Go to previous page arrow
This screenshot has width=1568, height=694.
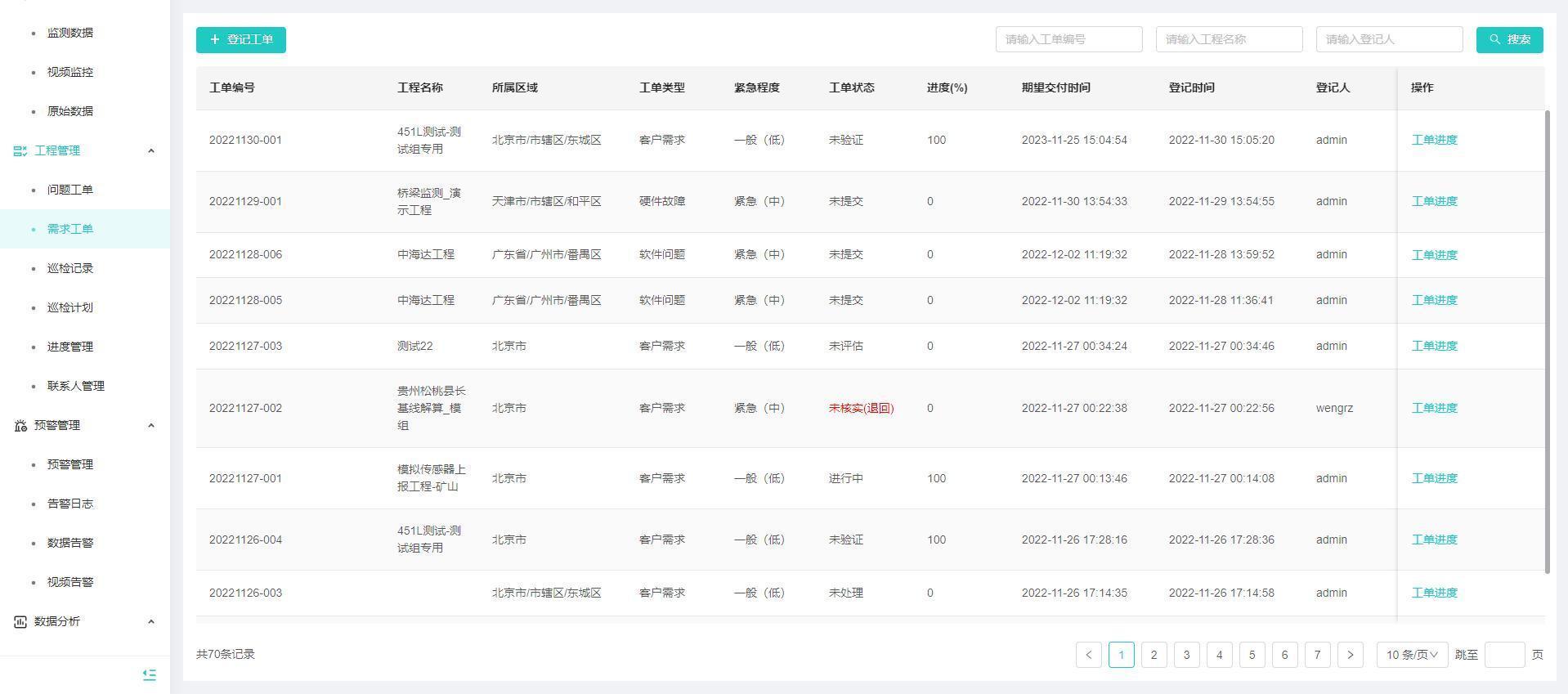1088,655
